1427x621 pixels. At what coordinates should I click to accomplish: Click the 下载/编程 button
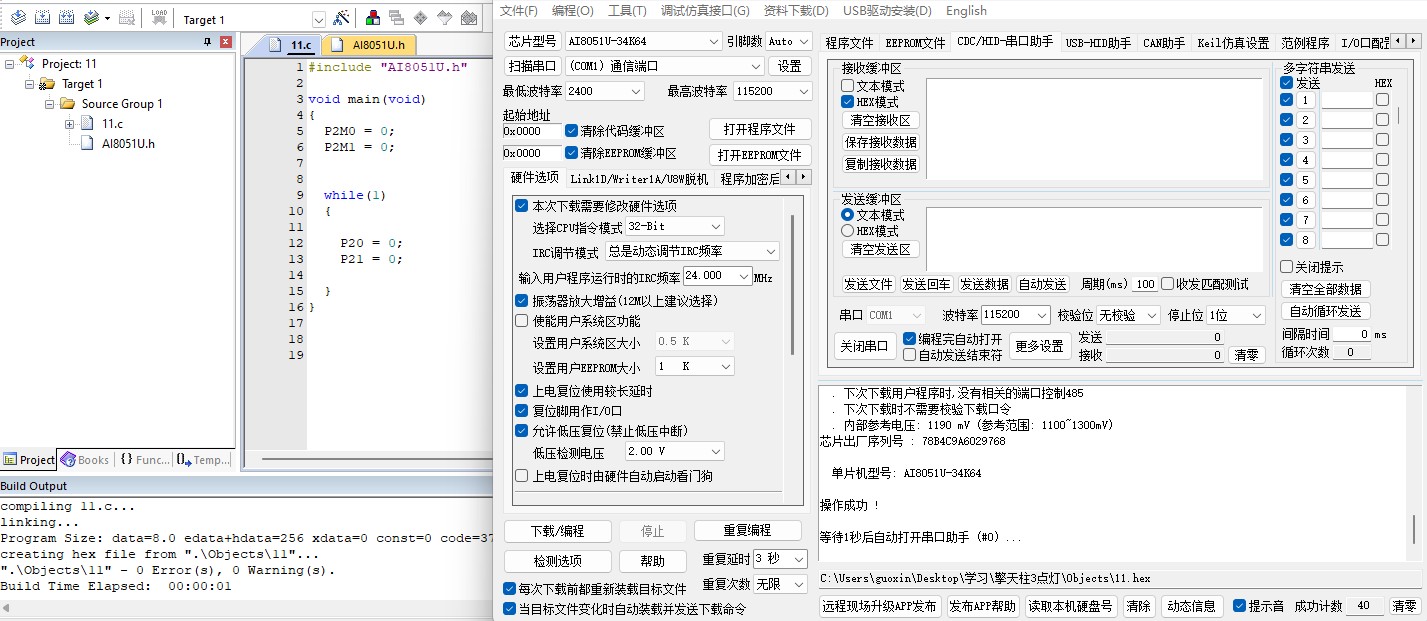point(557,531)
